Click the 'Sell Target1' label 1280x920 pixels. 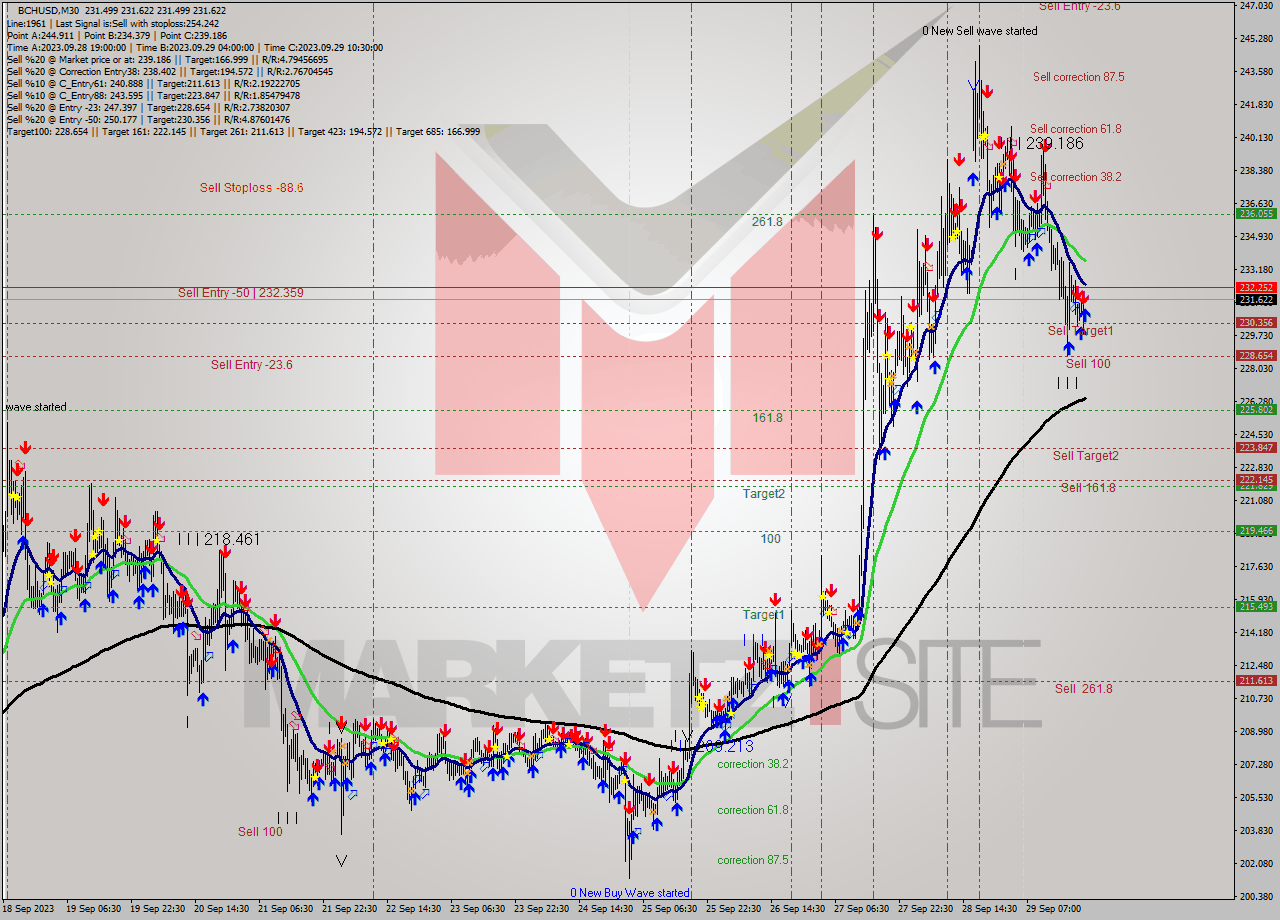pos(1080,331)
